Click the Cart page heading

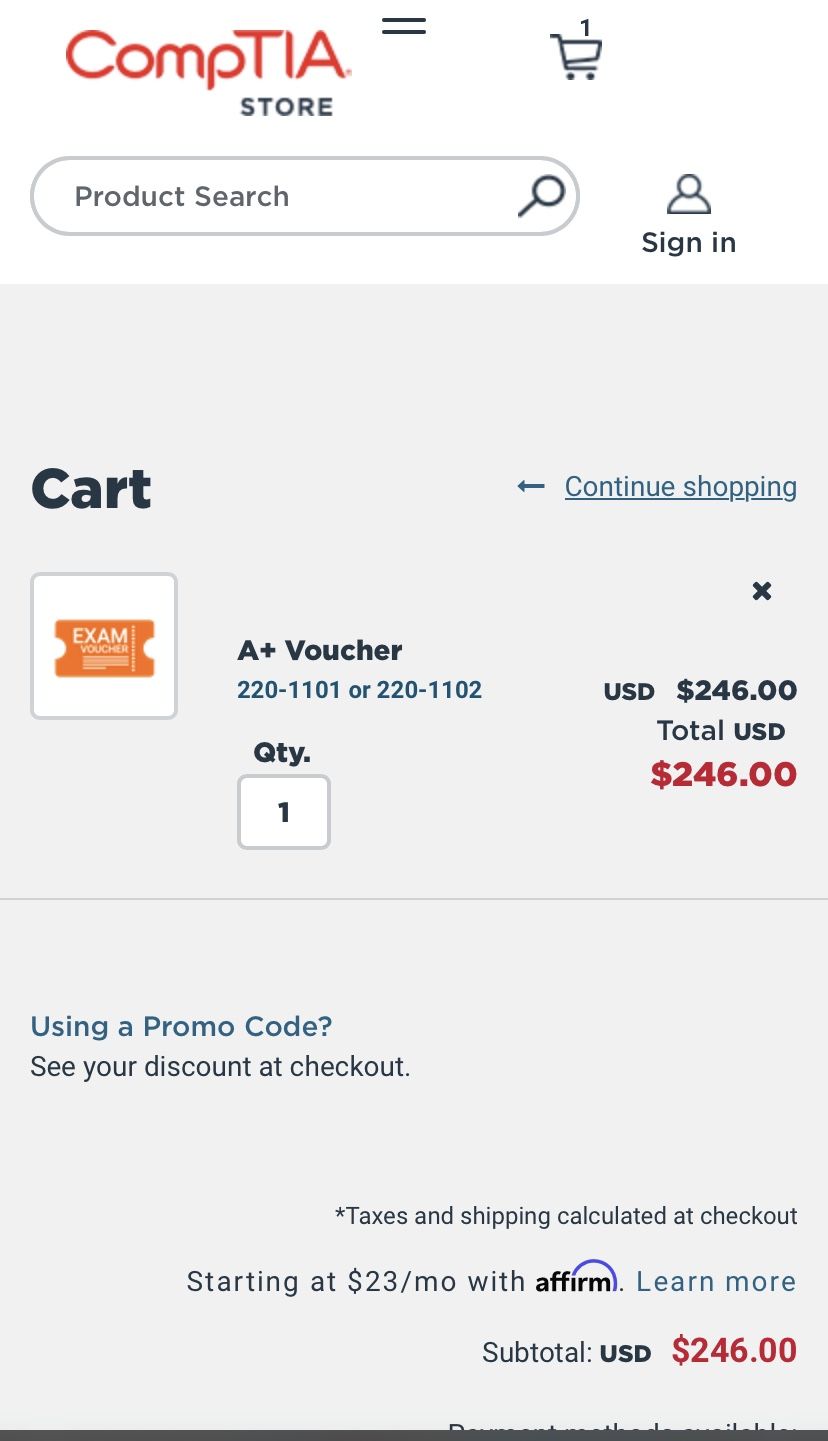[92, 489]
